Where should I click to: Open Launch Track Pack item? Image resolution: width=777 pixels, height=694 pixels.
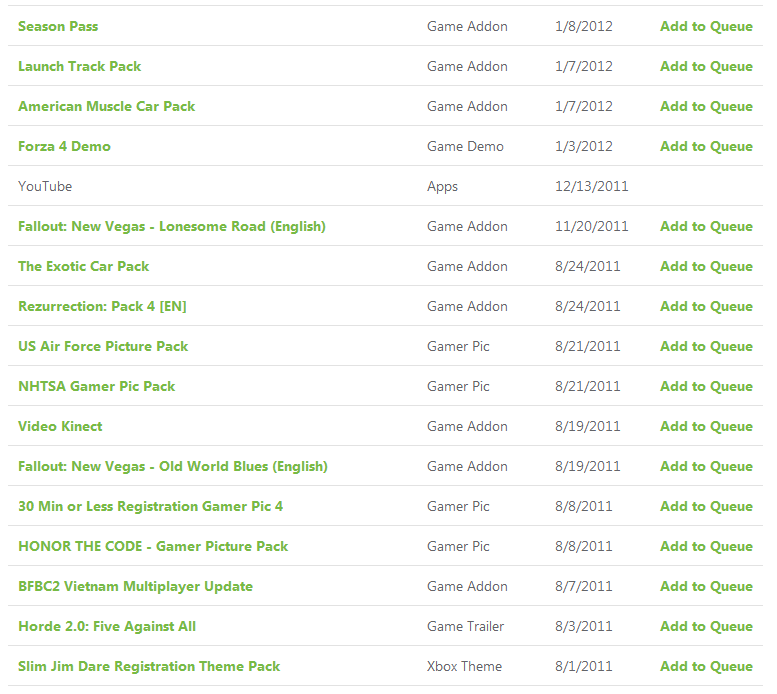[x=80, y=66]
